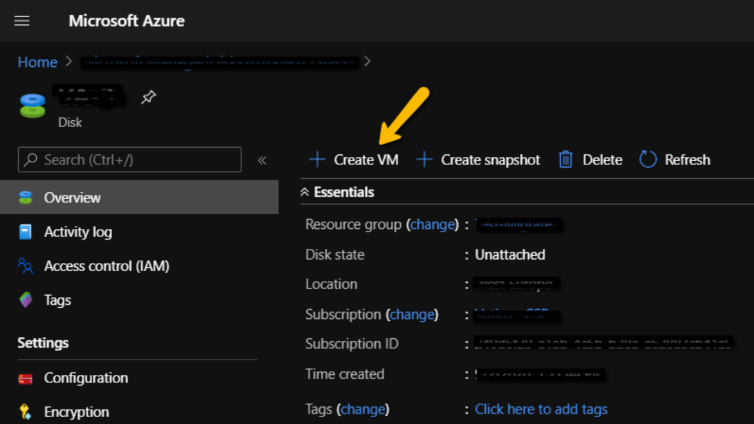Image resolution: width=754 pixels, height=424 pixels.
Task: Open the blurred subscription name link
Action: click(x=516, y=315)
